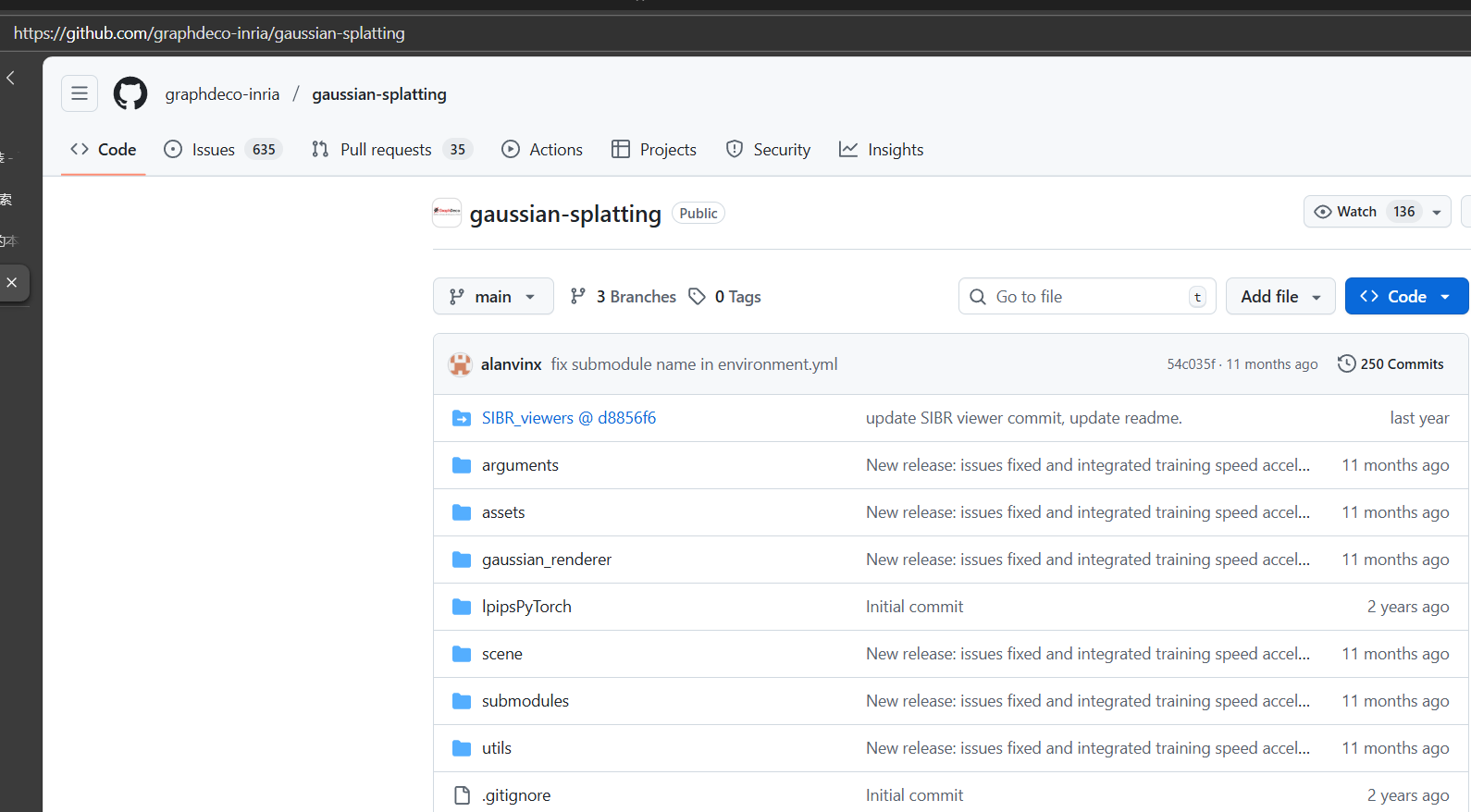1471x812 pixels.
Task: Open the assets folder
Action: click(x=503, y=512)
